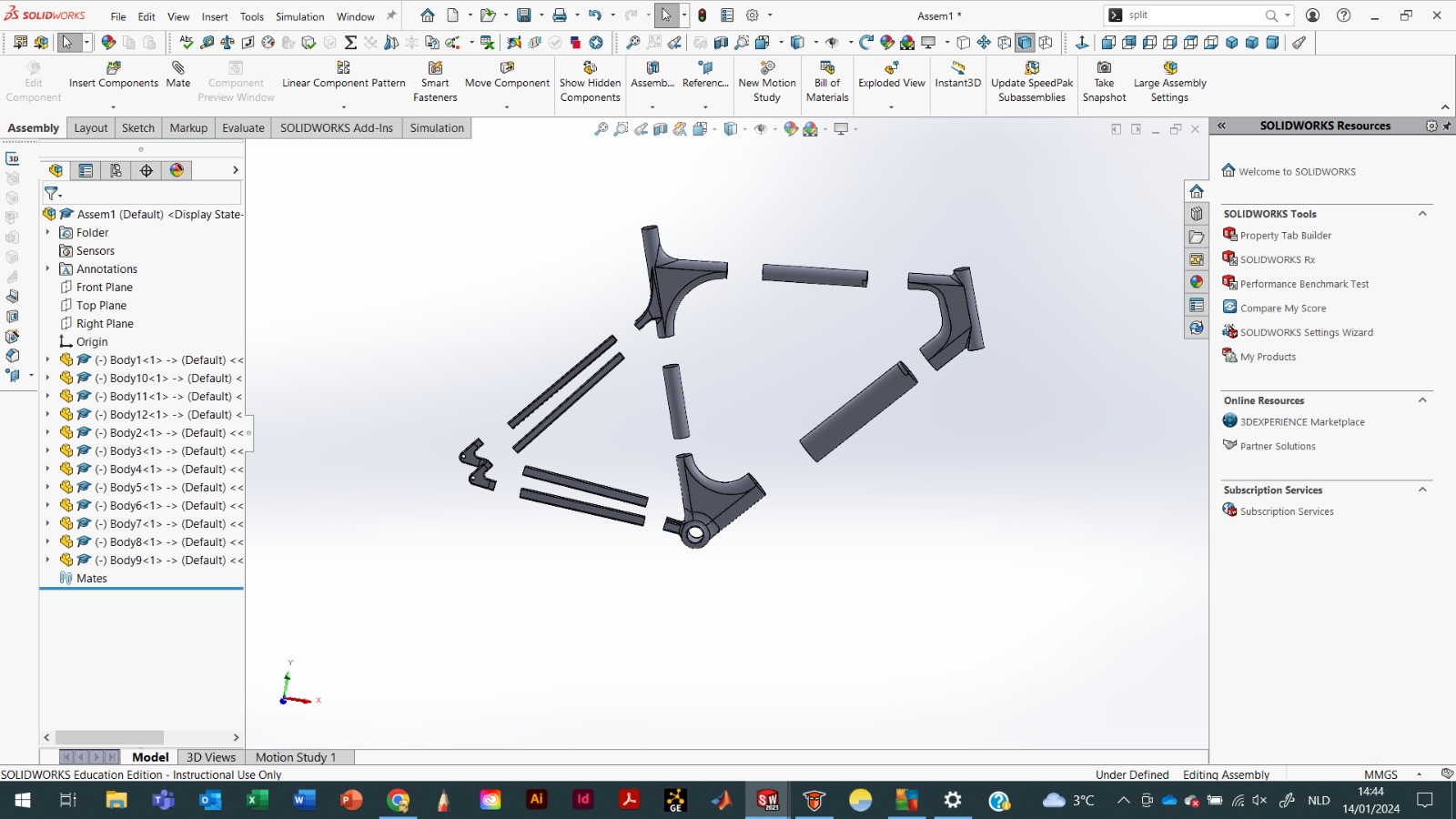The image size is (1456, 819).
Task: Open Performance Benchmark Test link
Action: (1304, 284)
